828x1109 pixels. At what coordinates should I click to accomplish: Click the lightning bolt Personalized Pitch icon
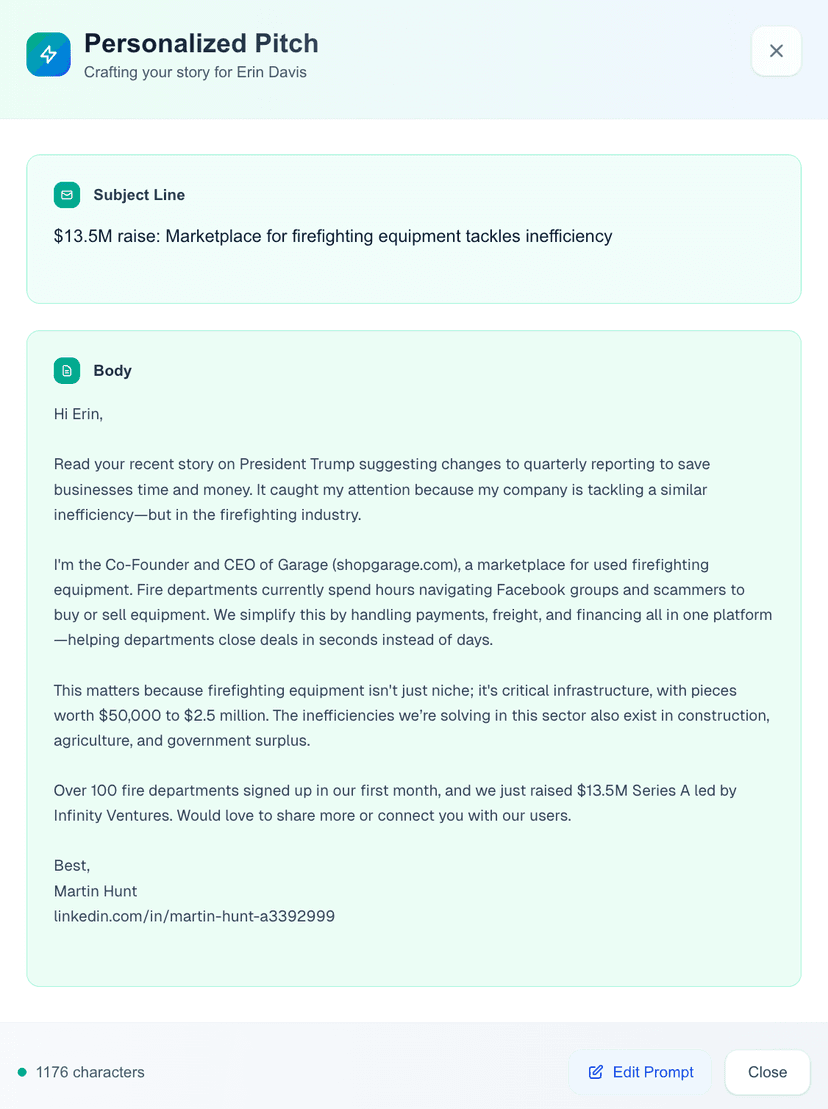pos(48,54)
